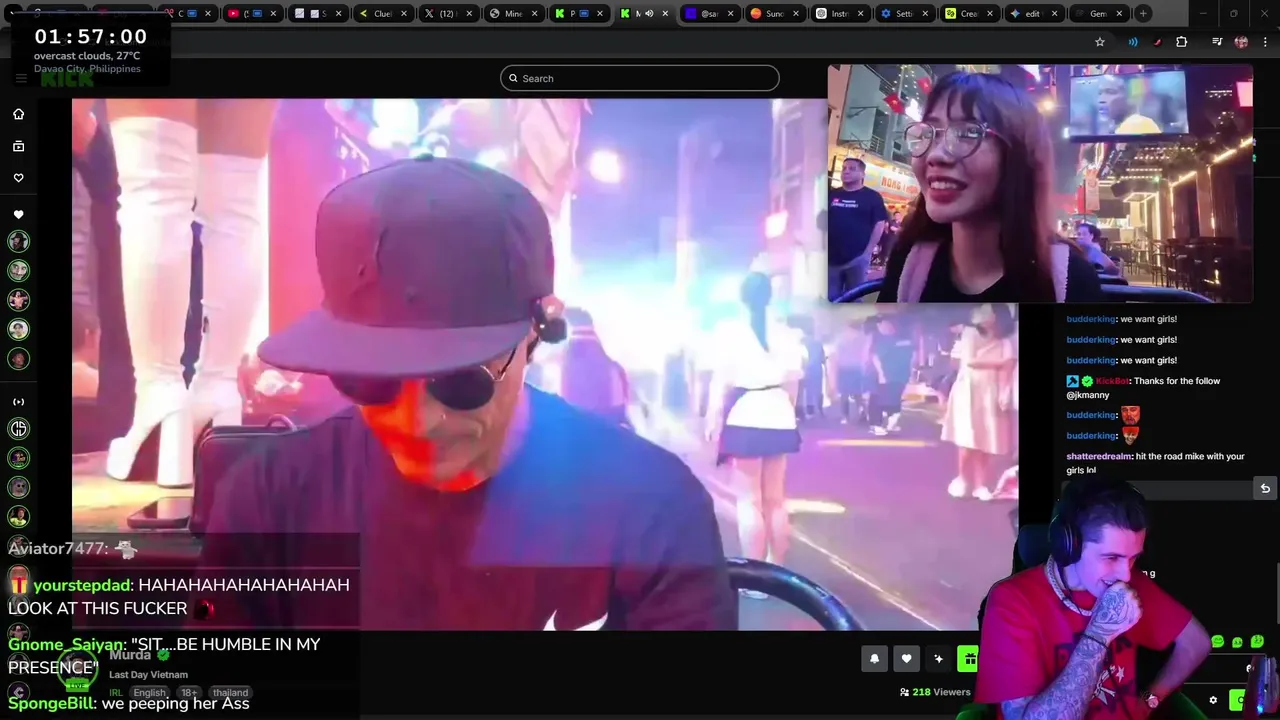The height and width of the screenshot is (720, 1280).
Task: Click the Kick site search field
Action: click(640, 78)
